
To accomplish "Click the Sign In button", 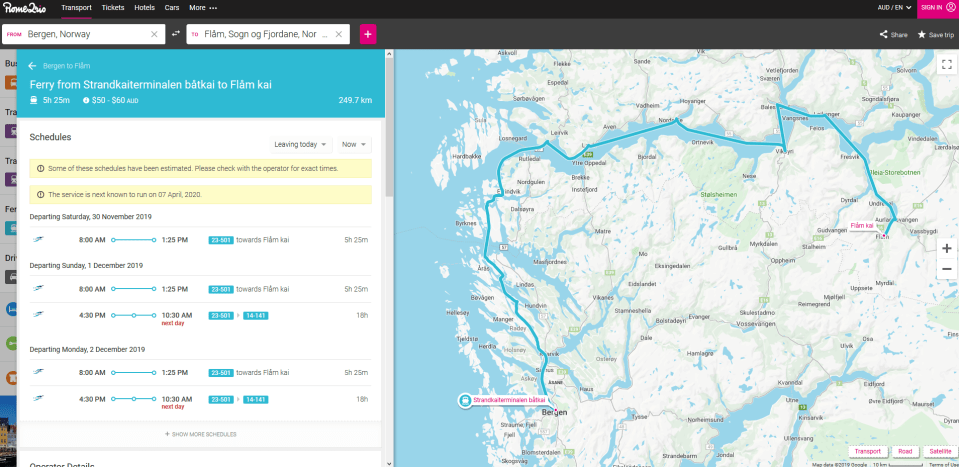I will pos(937,8).
